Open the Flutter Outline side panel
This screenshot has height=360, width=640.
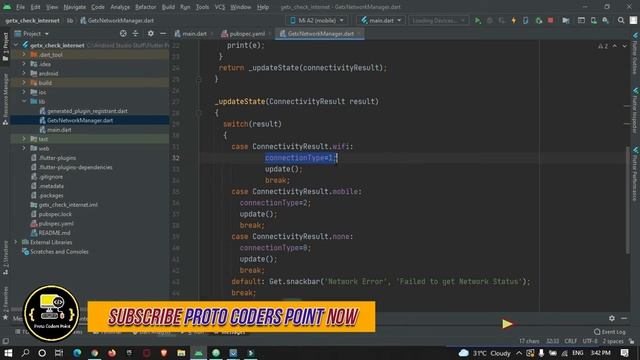click(635, 54)
